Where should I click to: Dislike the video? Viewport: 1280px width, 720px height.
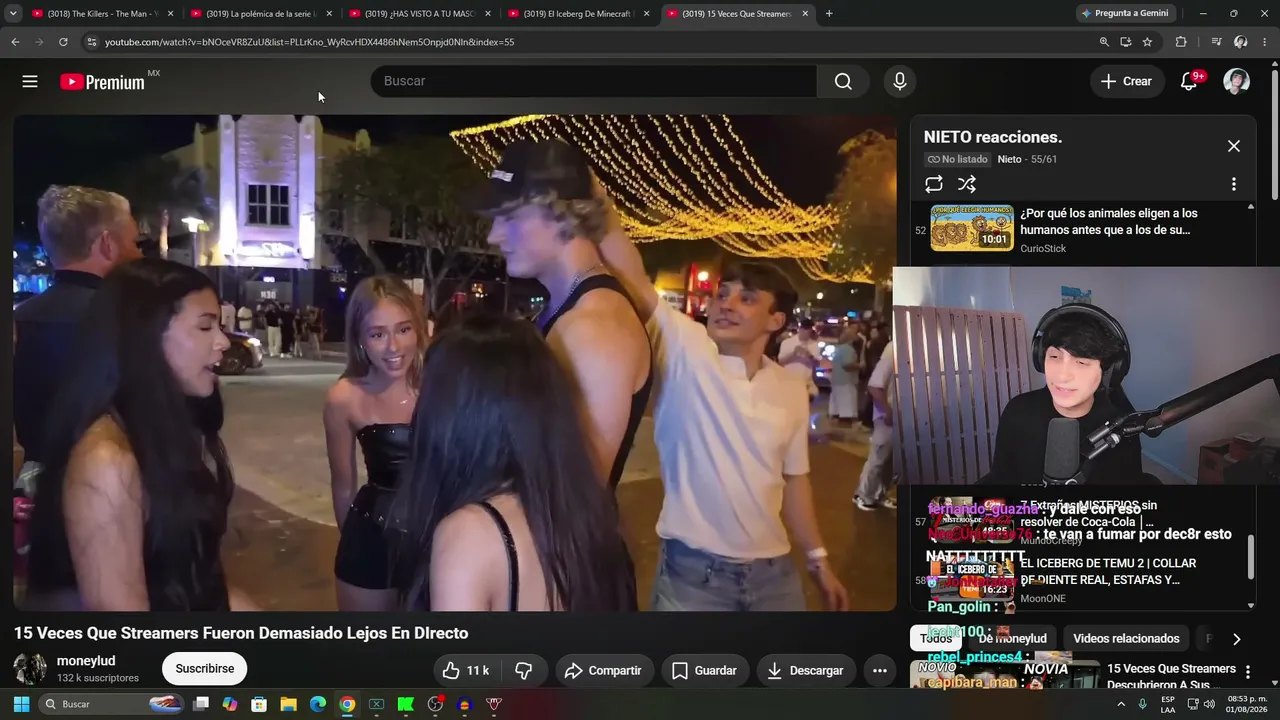(x=523, y=670)
